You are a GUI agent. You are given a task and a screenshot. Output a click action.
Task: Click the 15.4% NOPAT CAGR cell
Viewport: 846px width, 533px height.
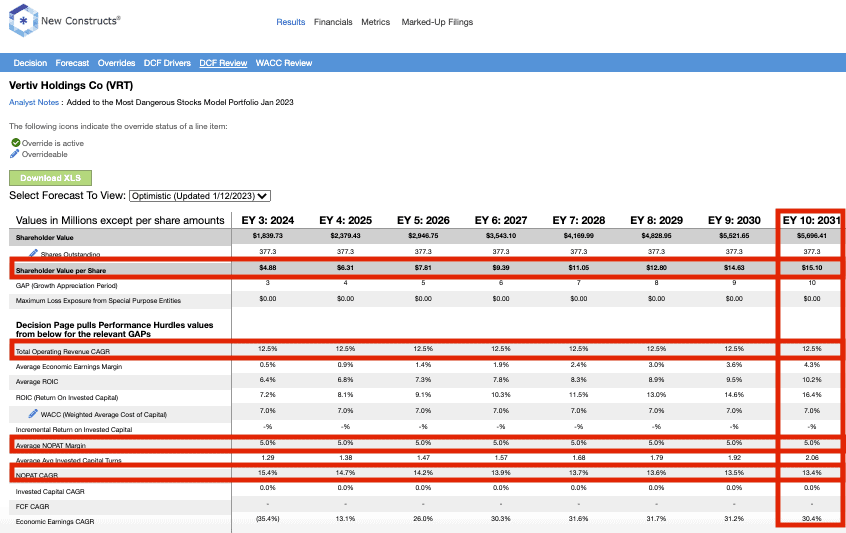click(x=268, y=473)
